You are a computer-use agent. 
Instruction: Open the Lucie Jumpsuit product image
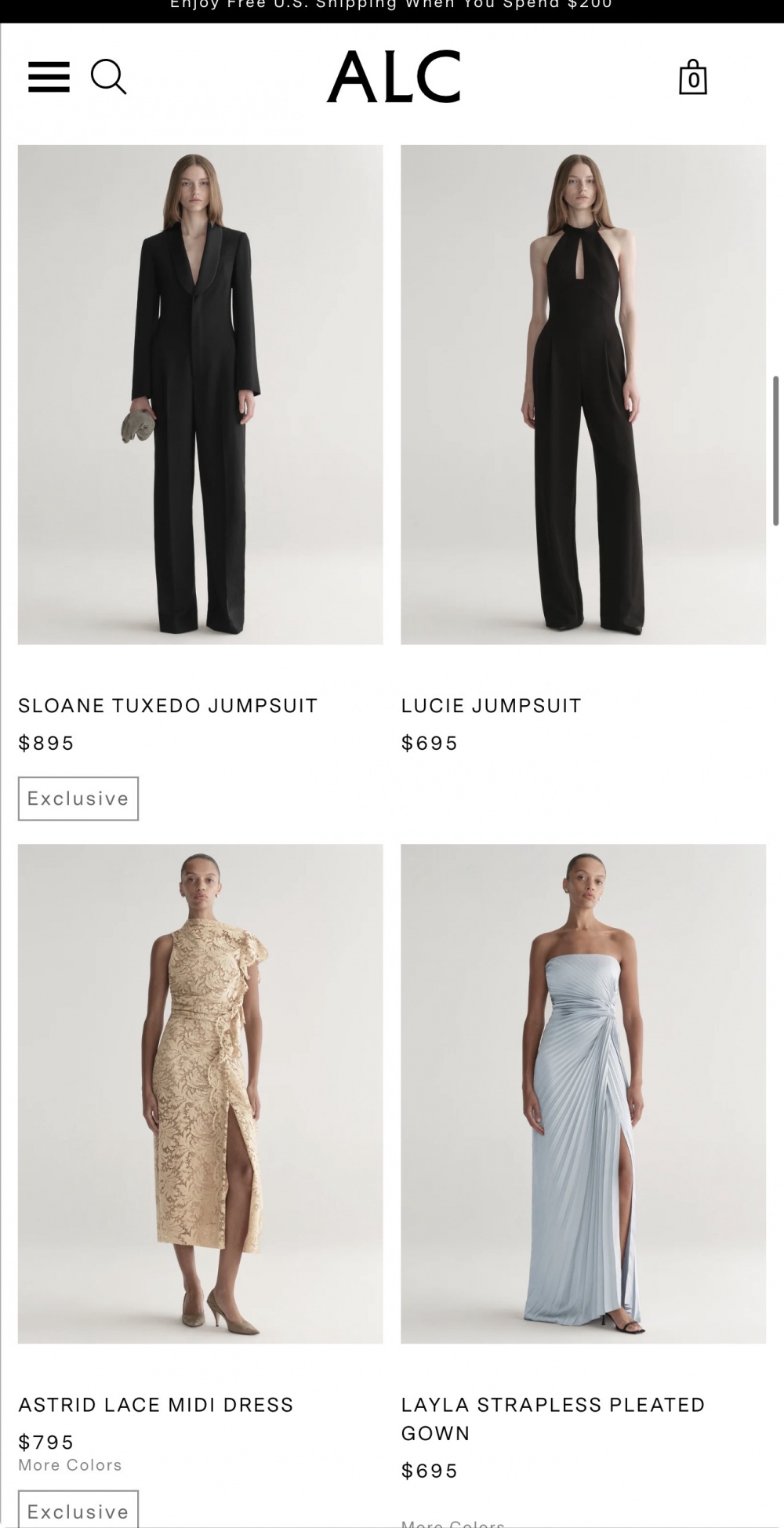[583, 395]
